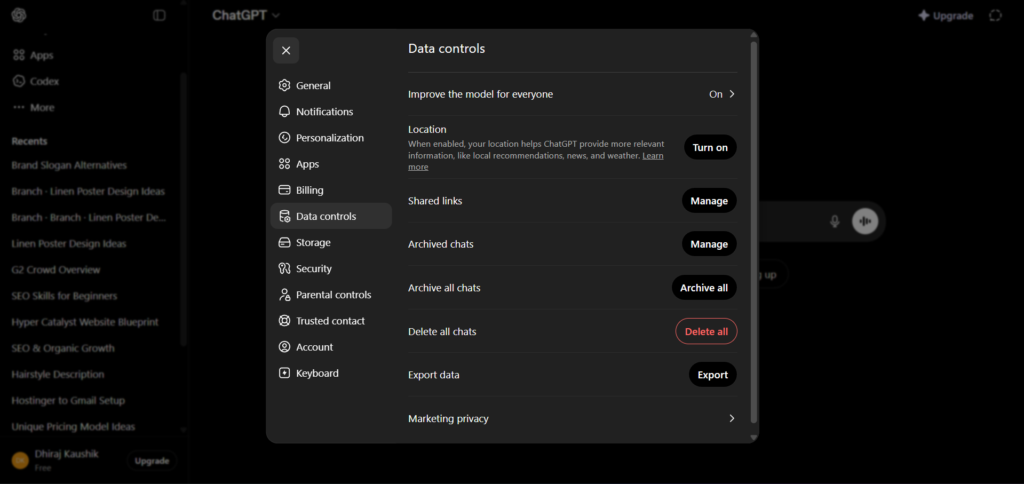Open the Storage settings tab
Screen dimensions: 1024x484
331,242
